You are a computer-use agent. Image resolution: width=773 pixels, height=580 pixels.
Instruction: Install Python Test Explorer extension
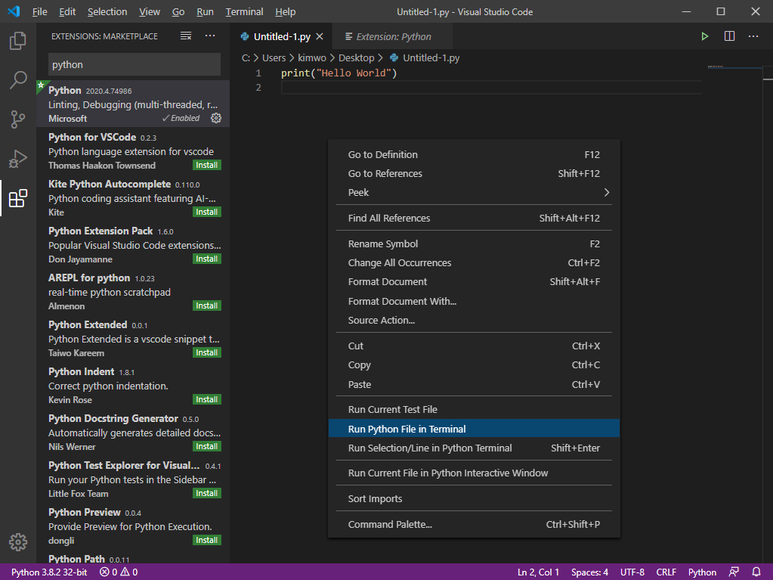[x=207, y=493]
